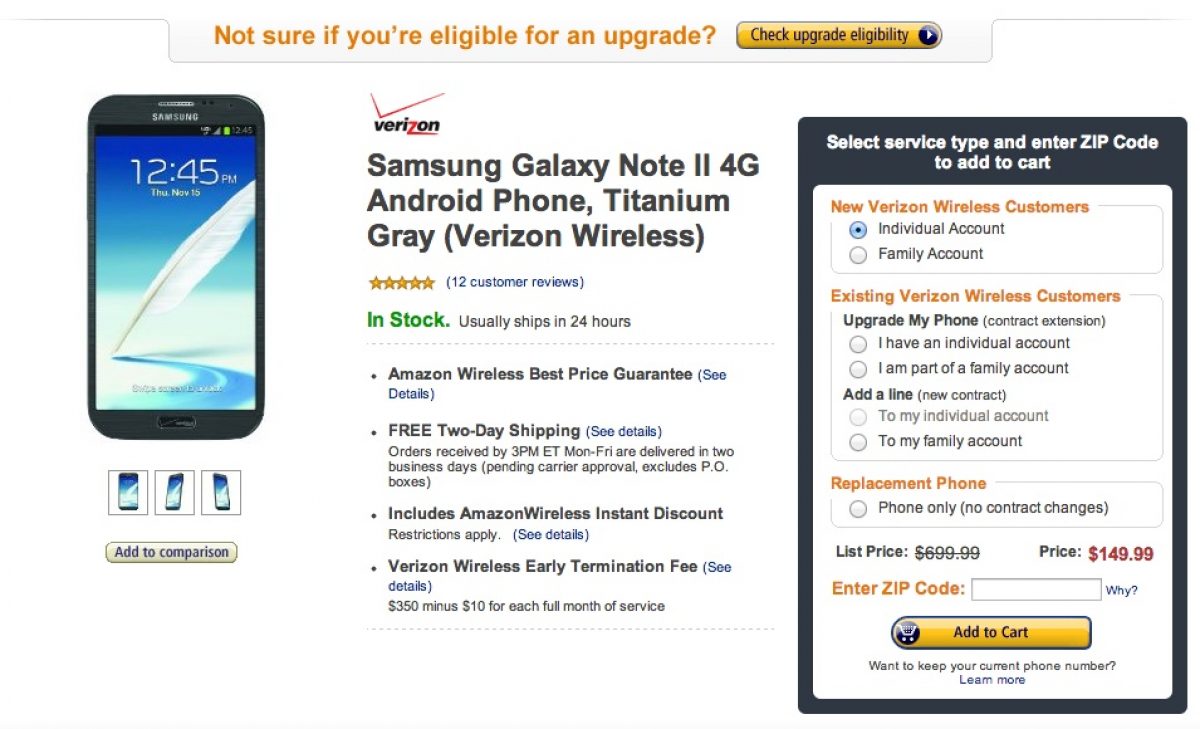
Task: Choose "I have an individual account" upgrade option
Action: coord(858,344)
